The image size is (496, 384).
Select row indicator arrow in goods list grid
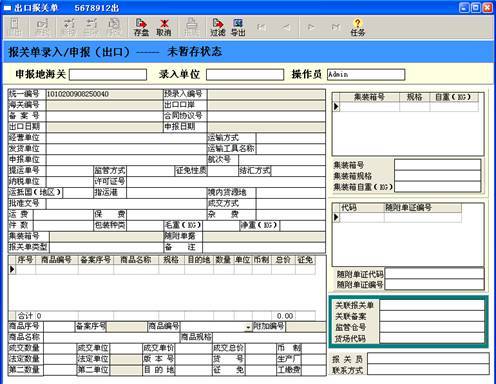12,269
